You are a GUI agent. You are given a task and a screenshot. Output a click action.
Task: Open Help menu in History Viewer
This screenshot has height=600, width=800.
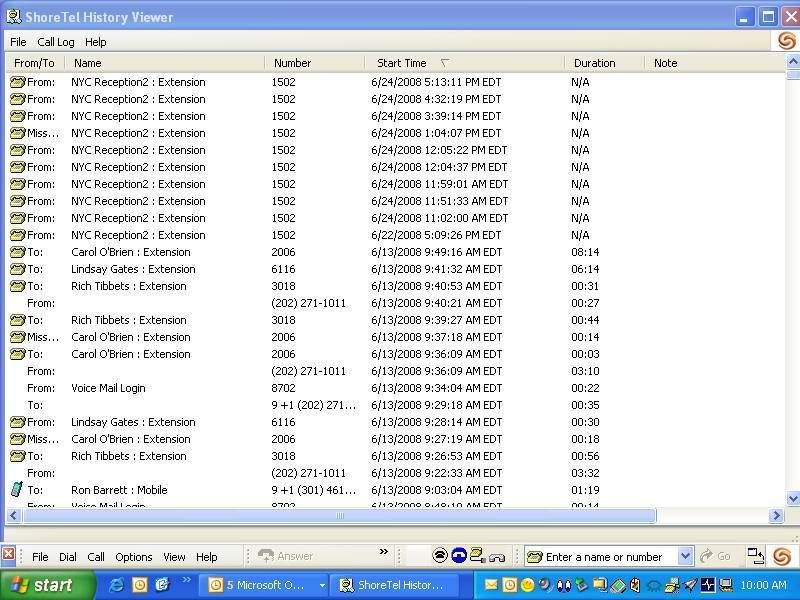(95, 42)
